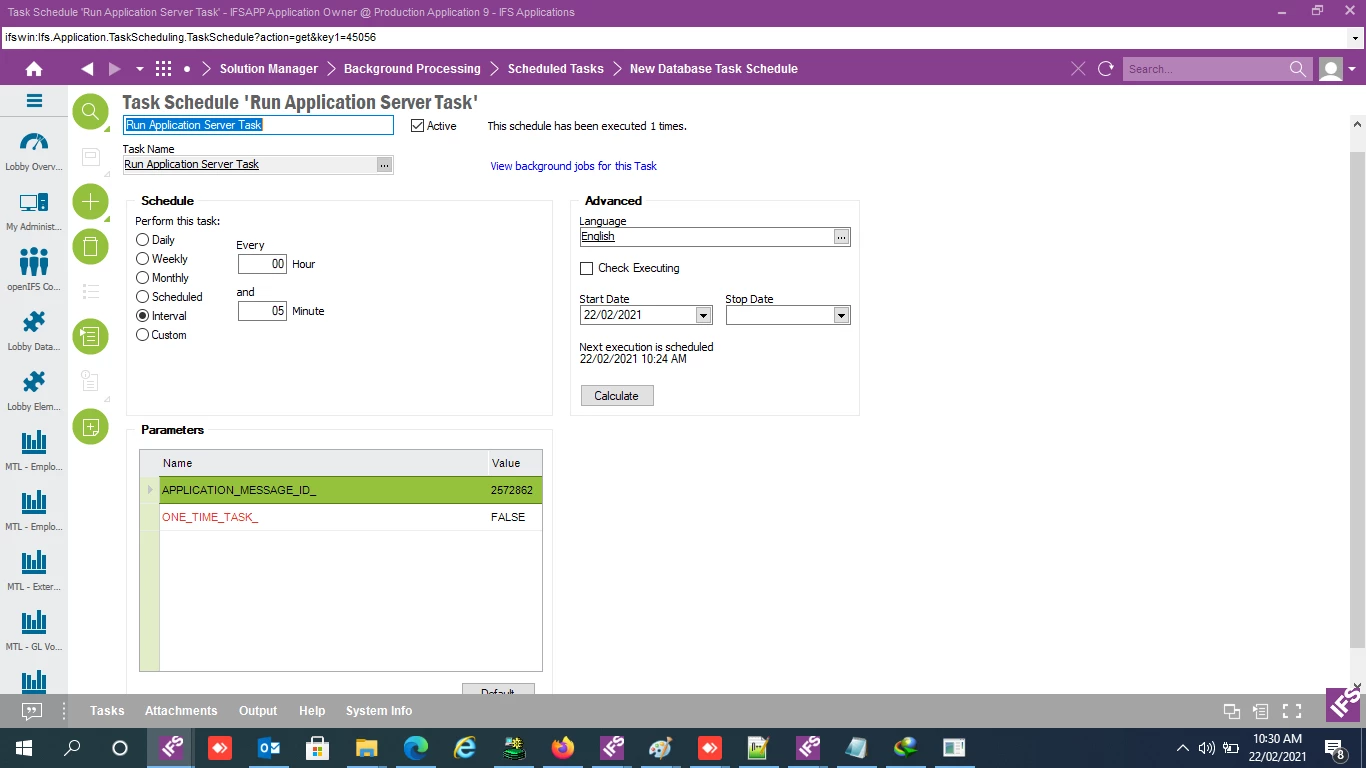Click row indicator for APPLICATION_MESSAGE_ID_
1366x768 pixels.
tap(150, 490)
